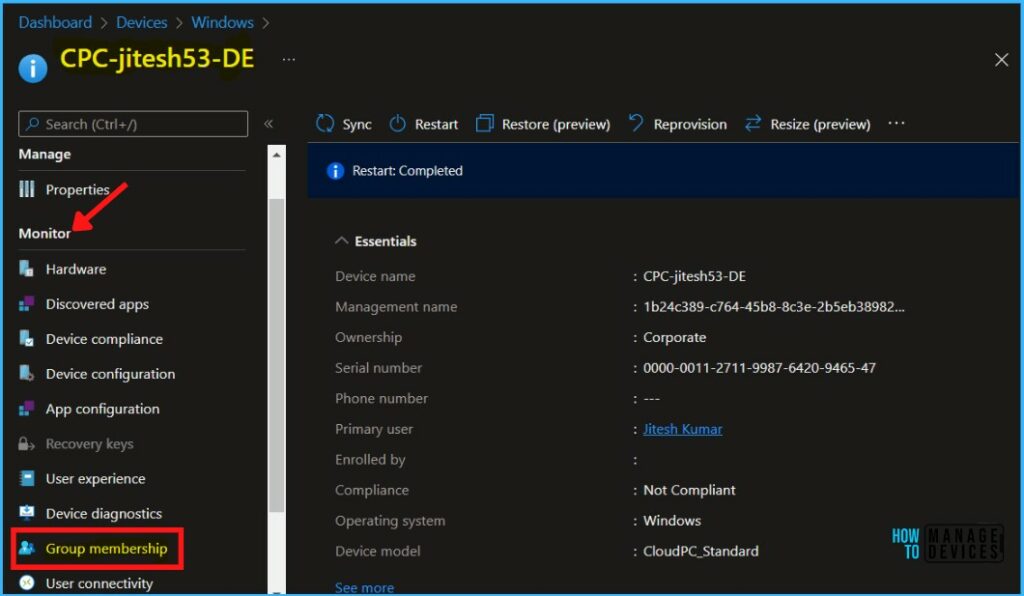Click the Windows operating system value

pos(672,520)
